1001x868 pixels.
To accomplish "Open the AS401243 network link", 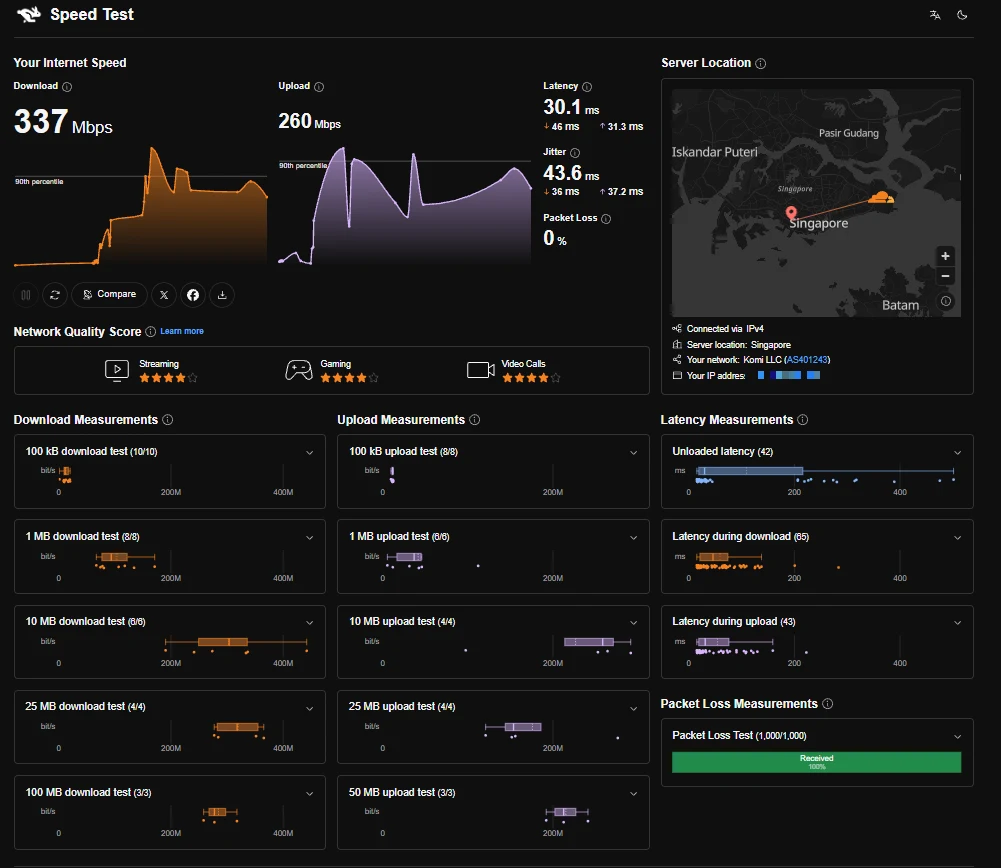I will tap(807, 360).
